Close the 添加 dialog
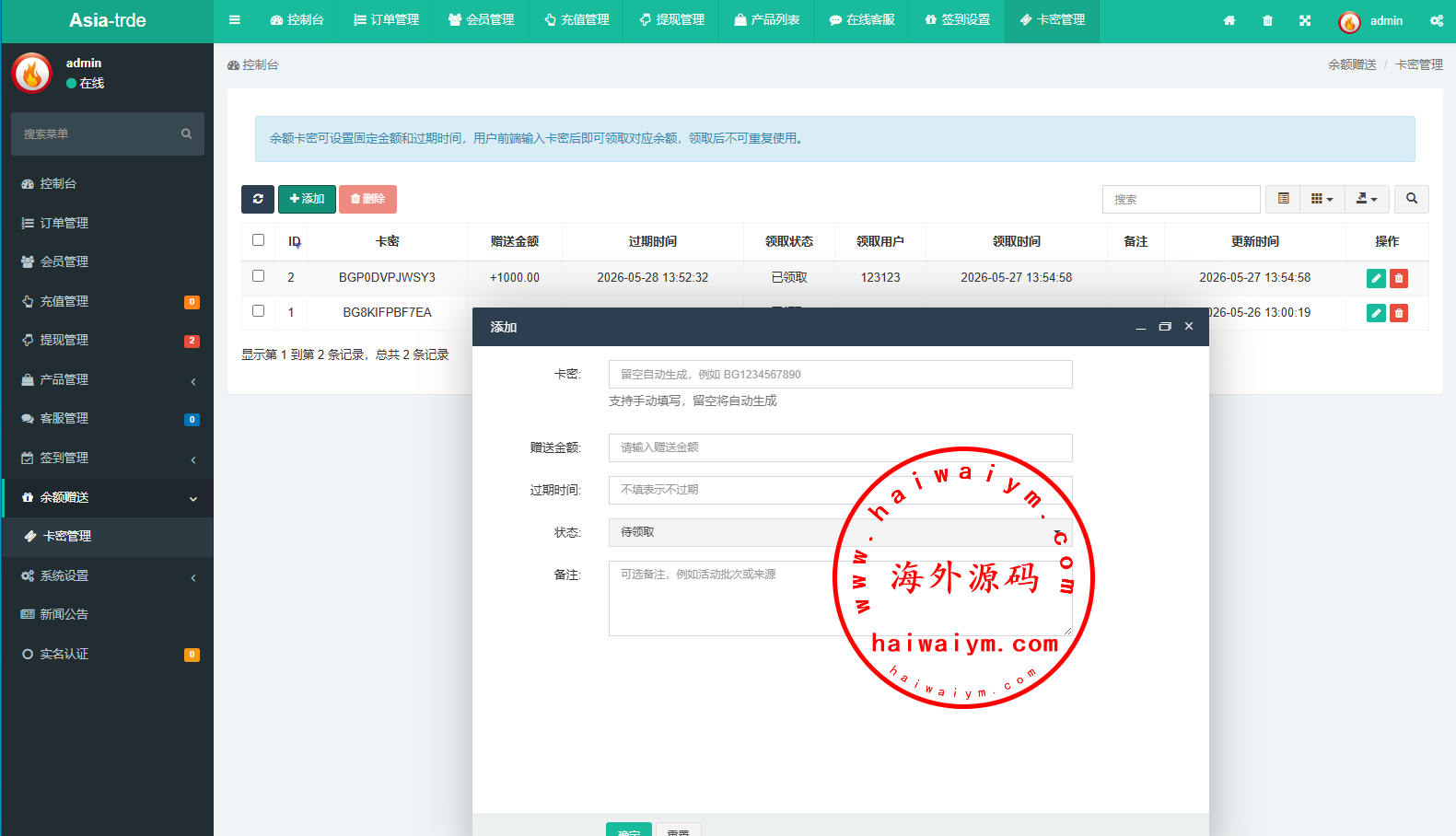1456x836 pixels. tap(1189, 326)
